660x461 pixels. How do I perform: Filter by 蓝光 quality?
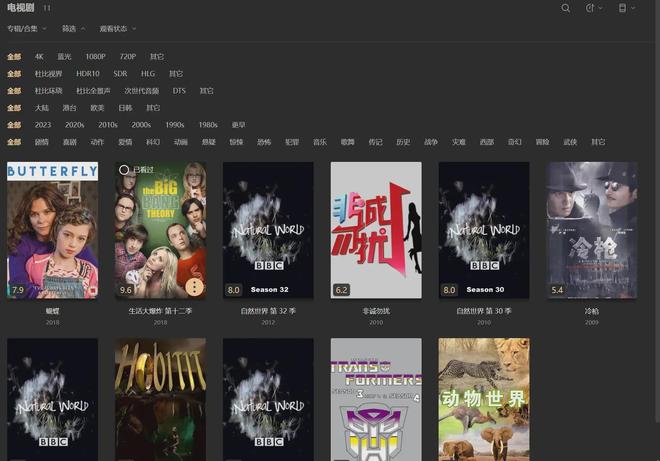64,56
